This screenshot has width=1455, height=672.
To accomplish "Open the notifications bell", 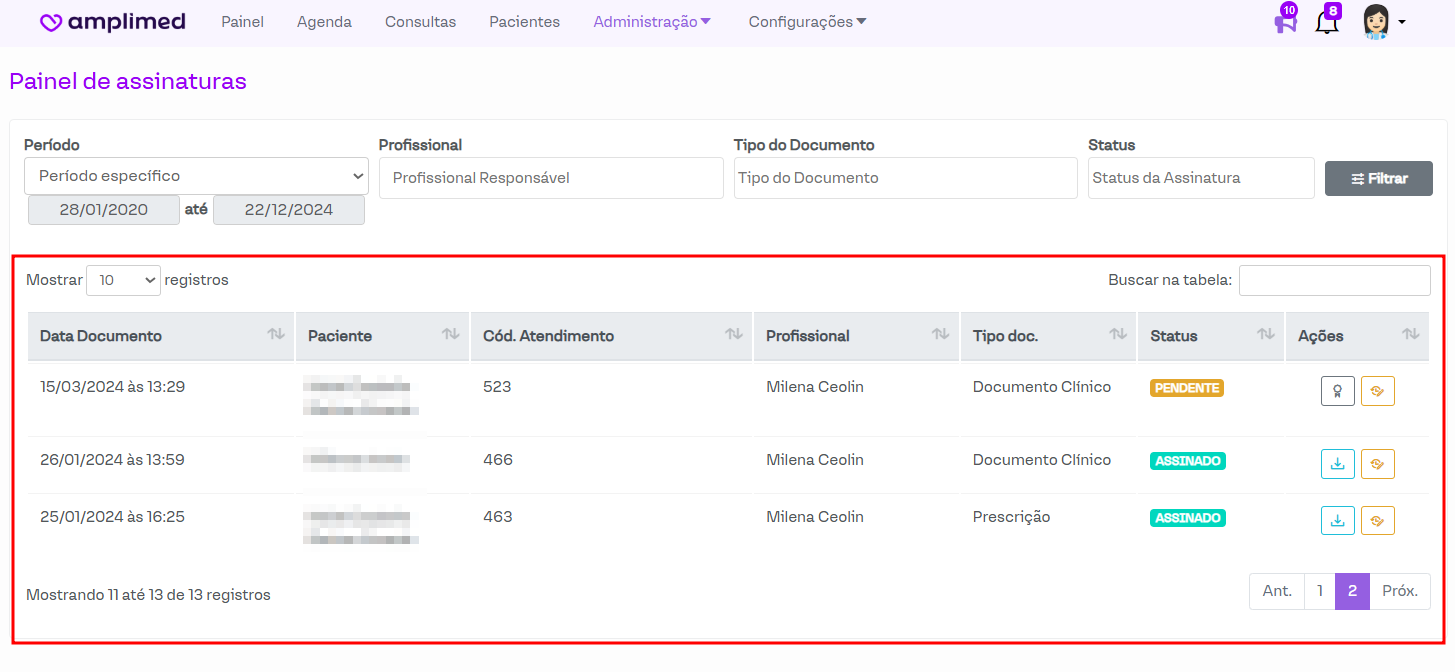I will click(x=1327, y=22).
